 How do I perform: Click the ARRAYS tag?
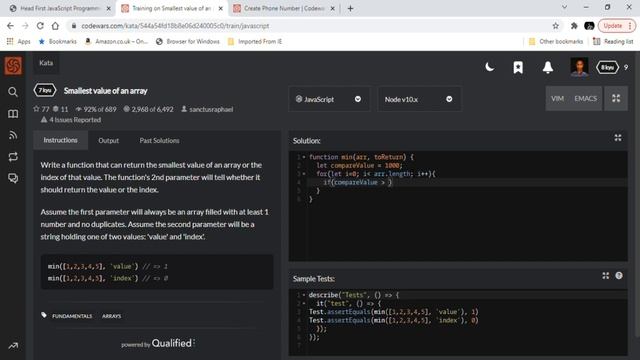point(111,316)
